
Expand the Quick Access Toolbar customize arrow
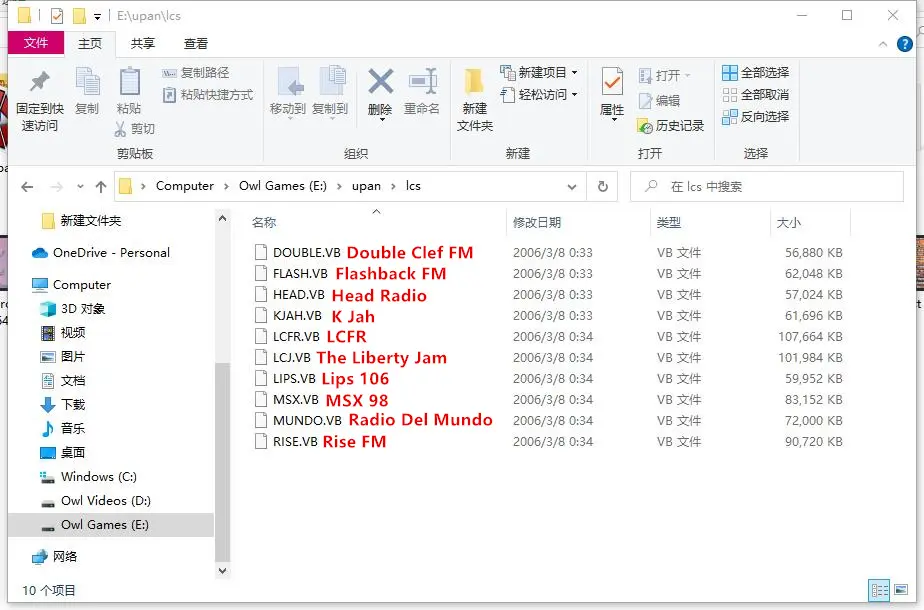(97, 17)
